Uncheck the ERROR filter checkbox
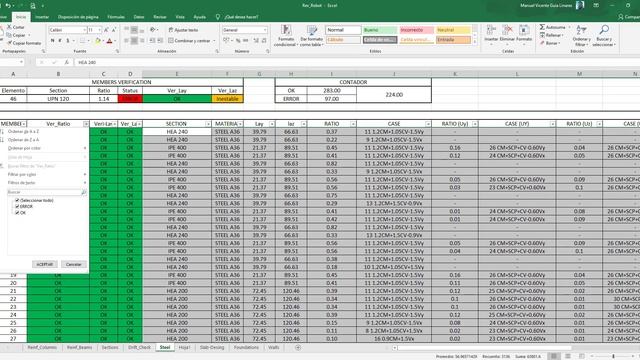This screenshot has height=360, width=640. pyautogui.click(x=17, y=207)
